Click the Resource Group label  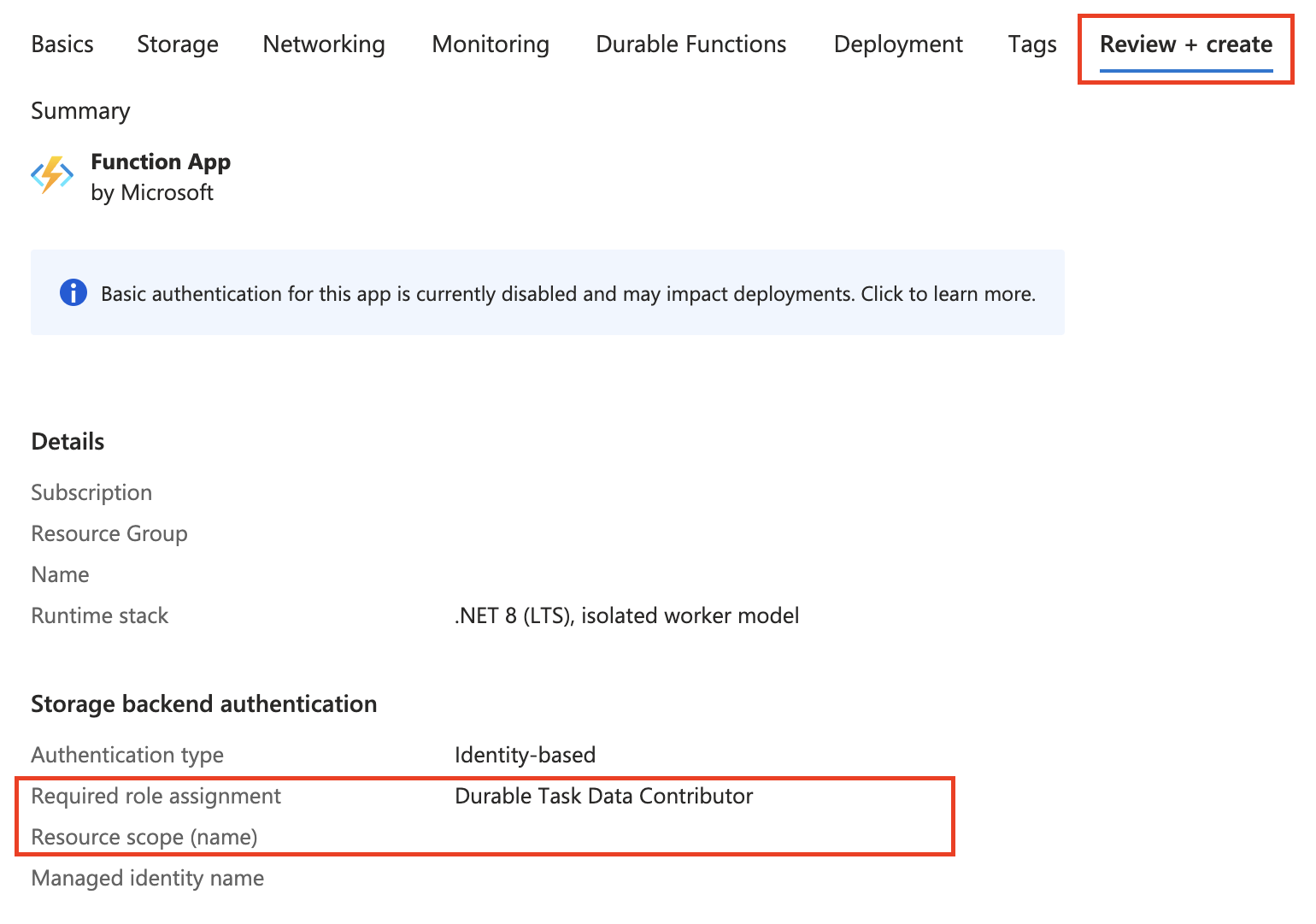109,533
